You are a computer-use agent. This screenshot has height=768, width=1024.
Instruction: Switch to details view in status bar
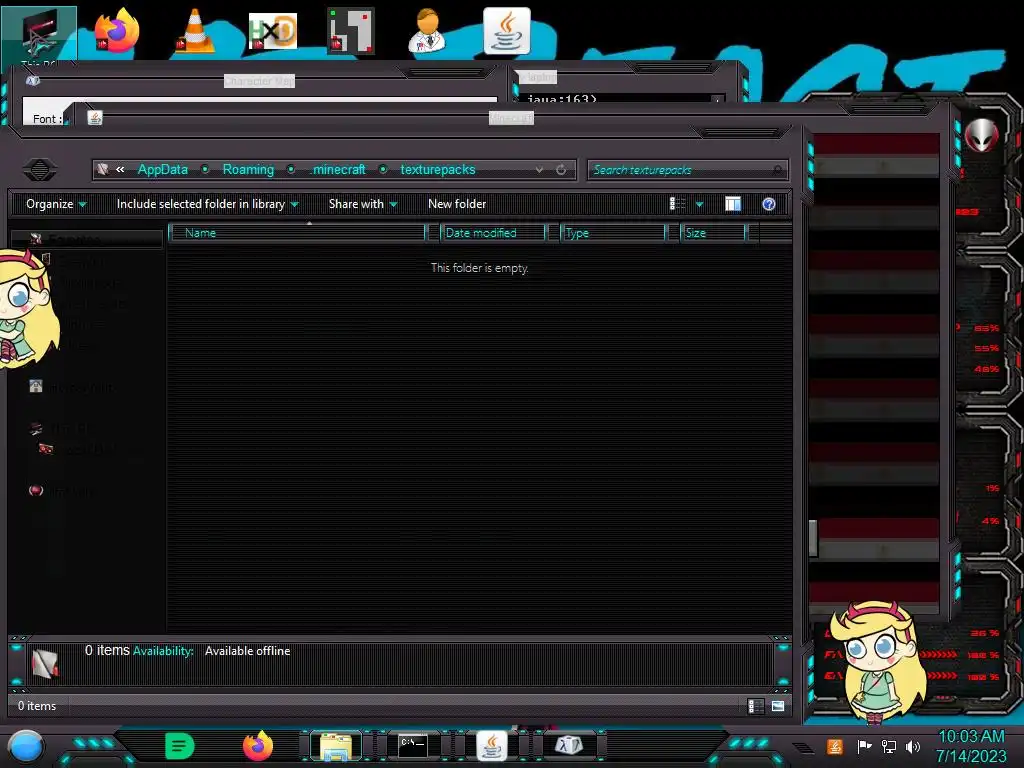[756, 706]
